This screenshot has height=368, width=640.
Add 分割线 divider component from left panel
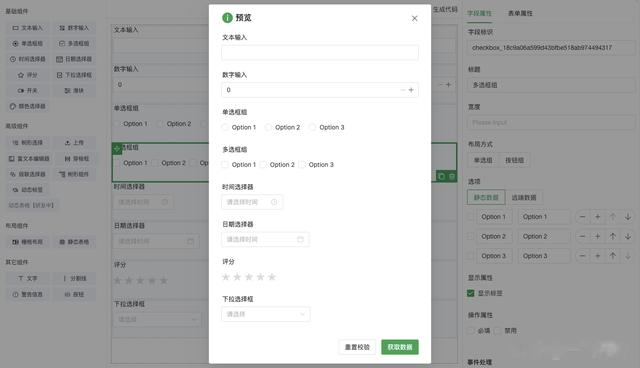[x=74, y=279]
